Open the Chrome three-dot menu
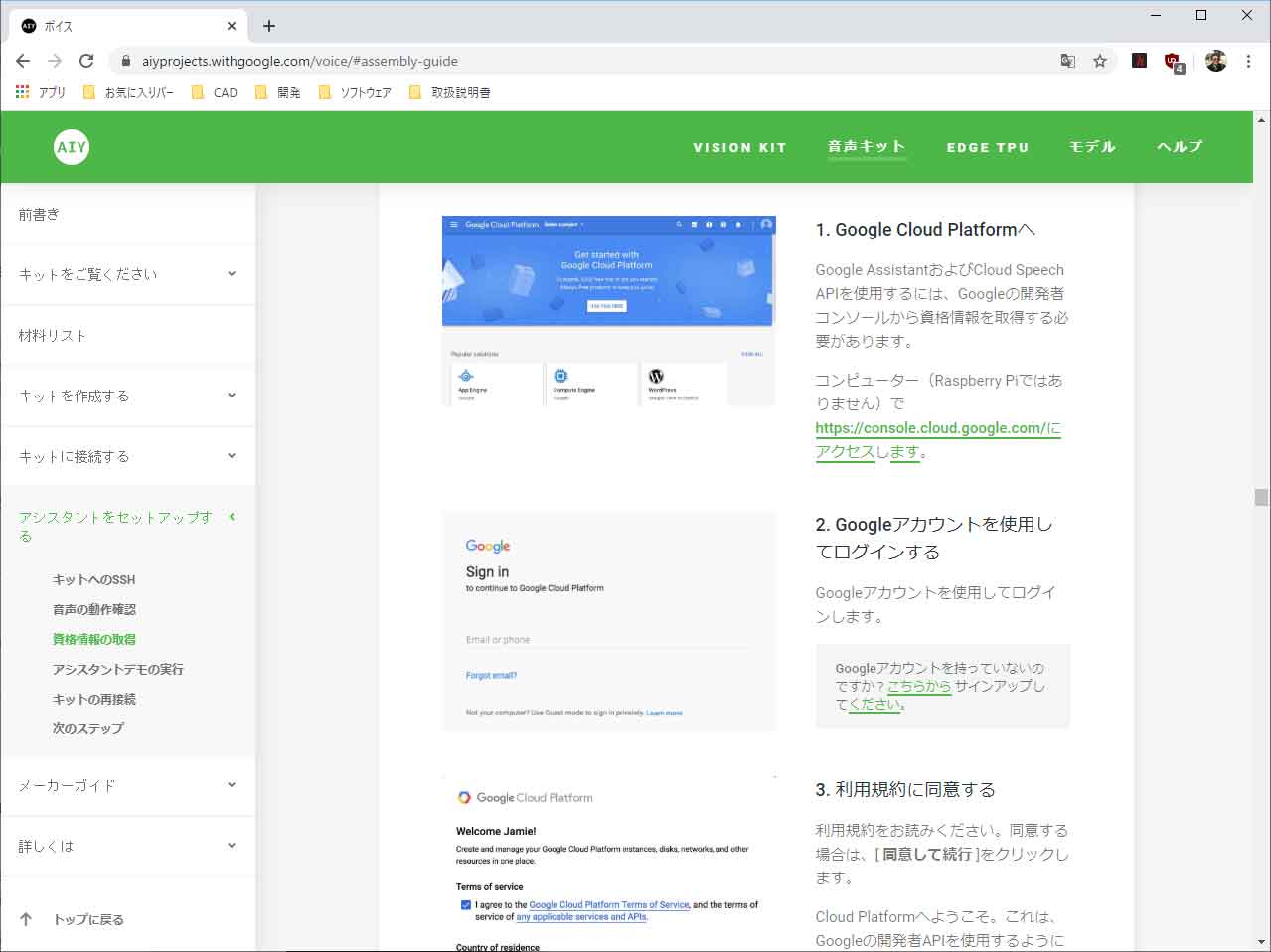This screenshot has height=952, width=1271. click(x=1248, y=61)
